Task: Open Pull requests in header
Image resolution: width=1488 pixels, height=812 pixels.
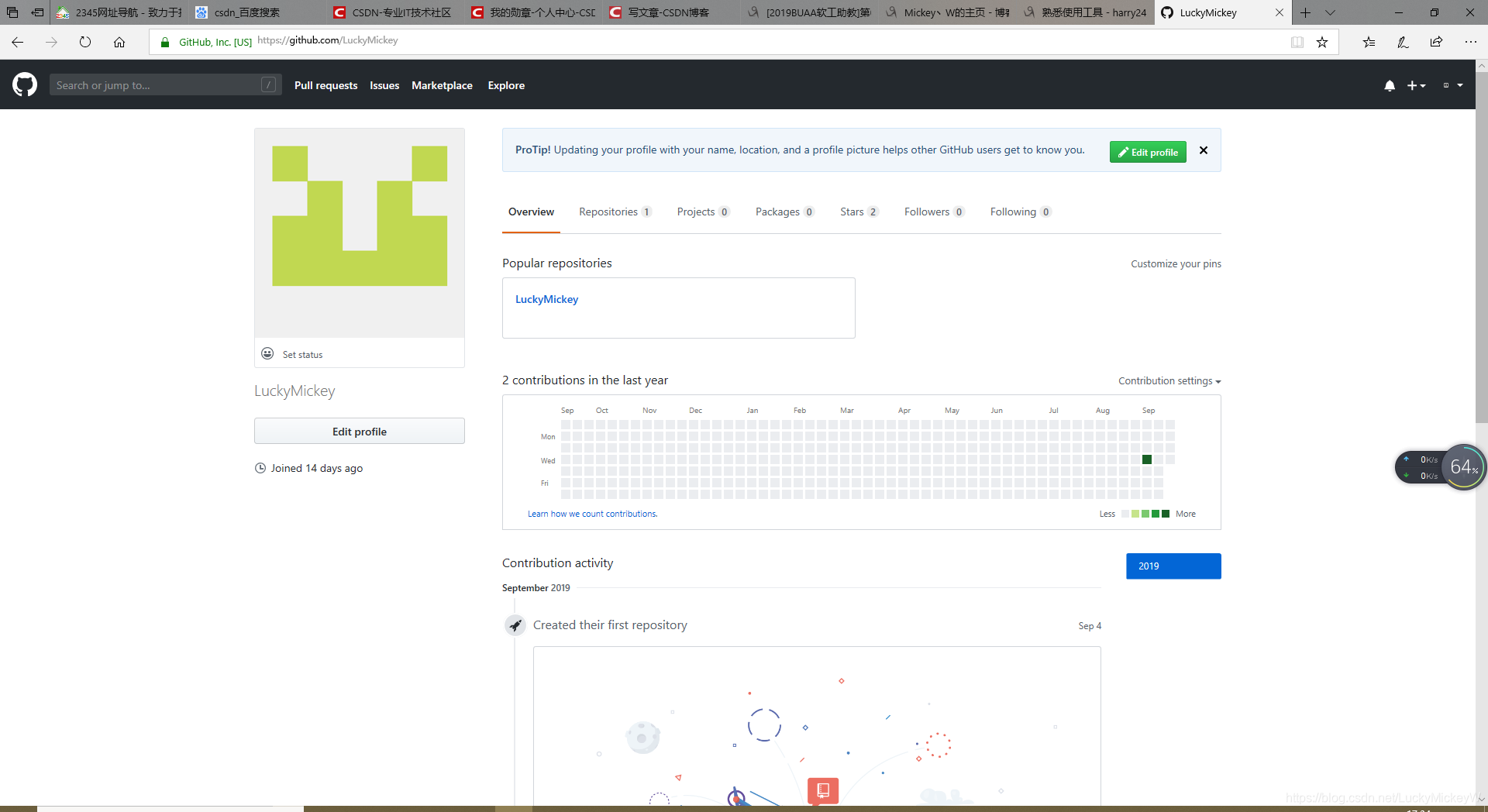Action: (325, 85)
